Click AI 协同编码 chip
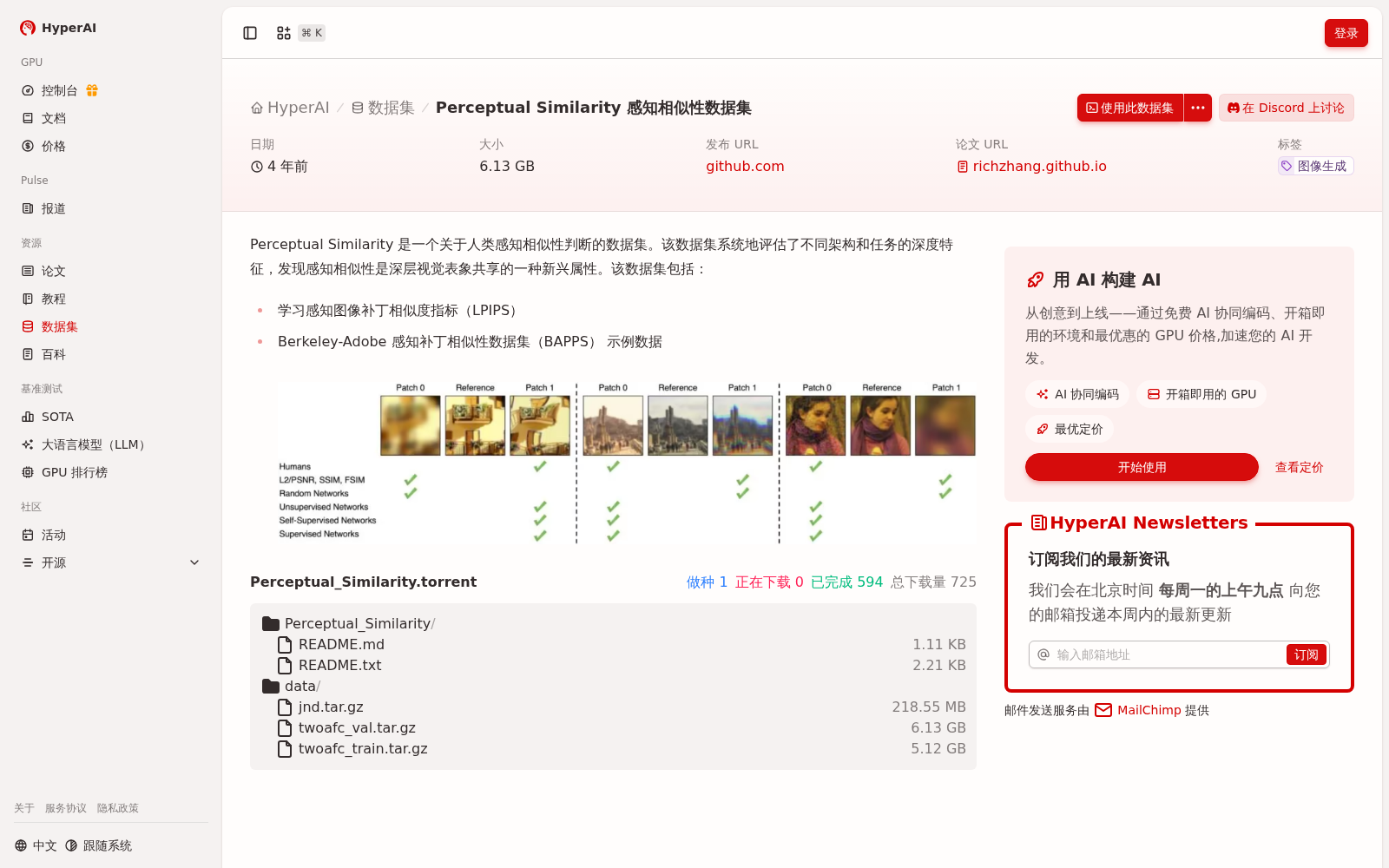This screenshot has height=868, width=1389. (x=1077, y=394)
